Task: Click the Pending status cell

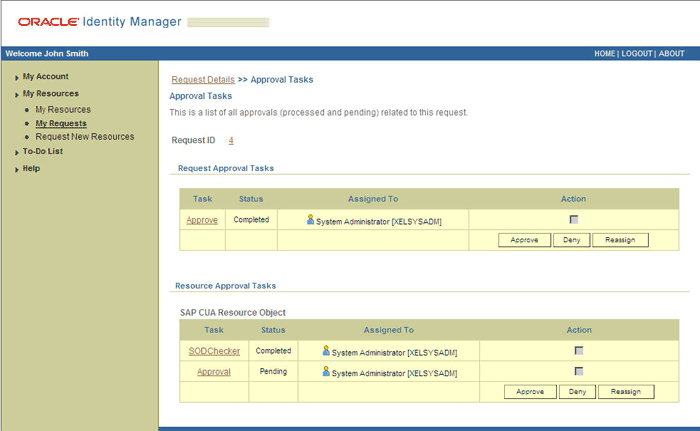Action: (273, 371)
